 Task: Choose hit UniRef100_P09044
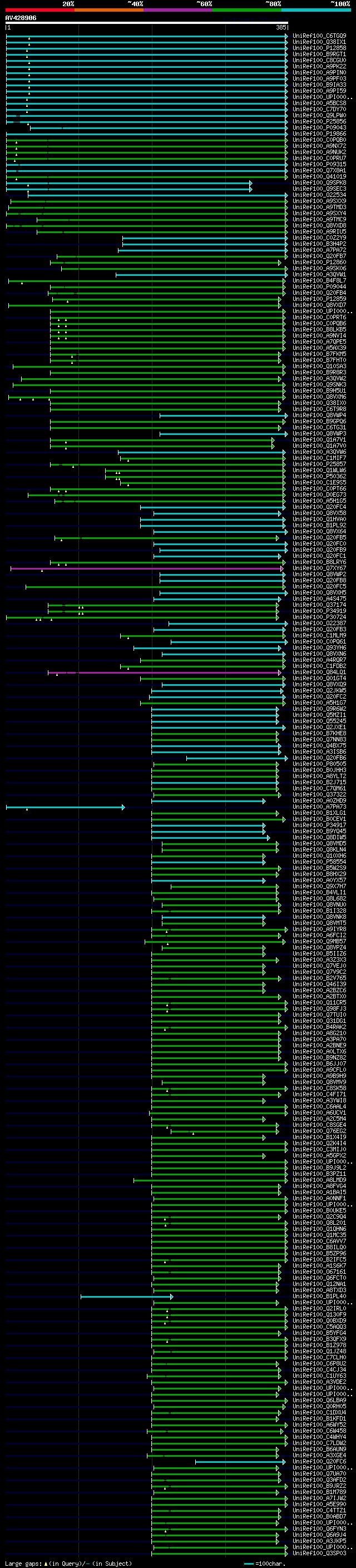[319, 286]
